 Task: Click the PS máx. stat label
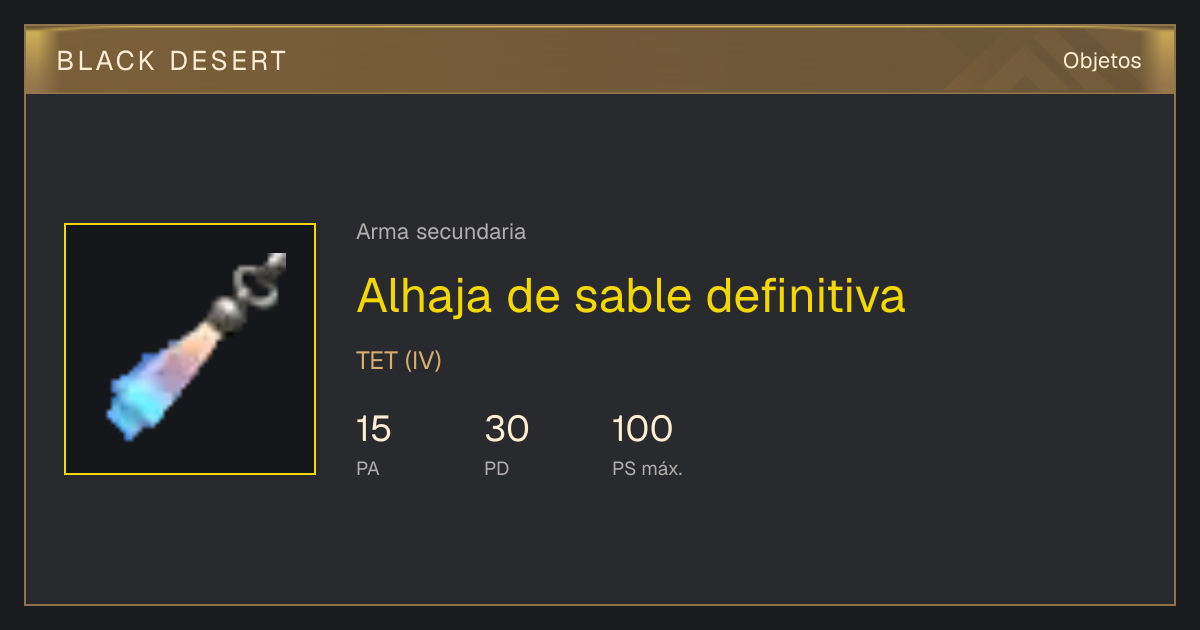point(647,468)
